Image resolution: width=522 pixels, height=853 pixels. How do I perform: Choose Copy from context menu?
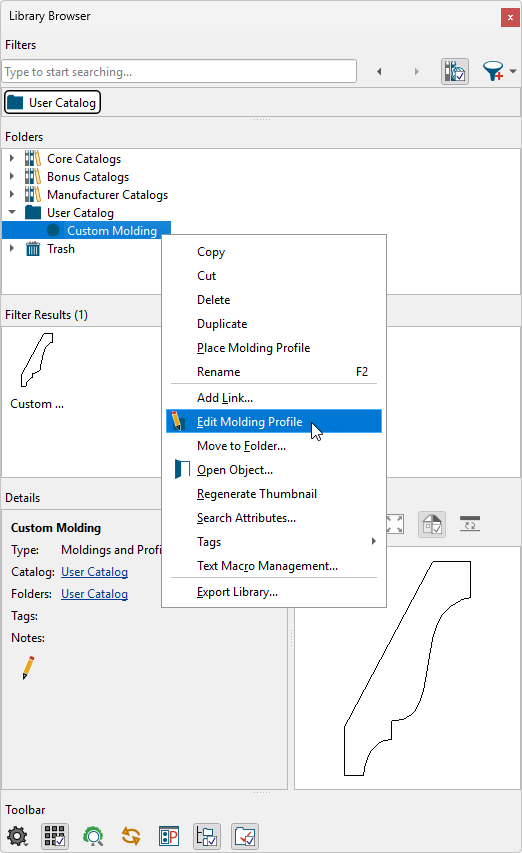274,252
